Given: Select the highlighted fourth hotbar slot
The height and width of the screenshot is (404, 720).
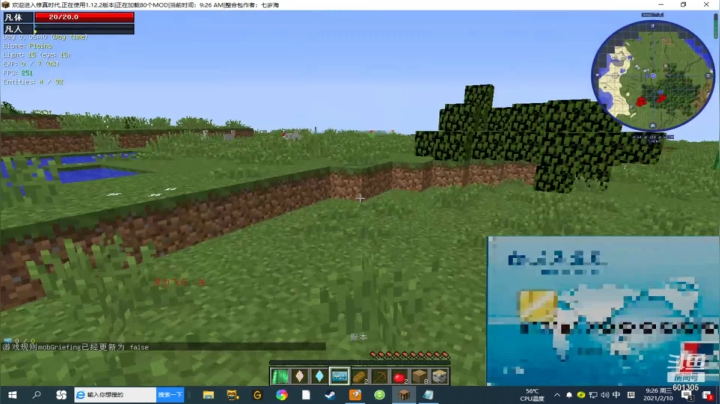Looking at the screenshot, I should pyautogui.click(x=339, y=376).
